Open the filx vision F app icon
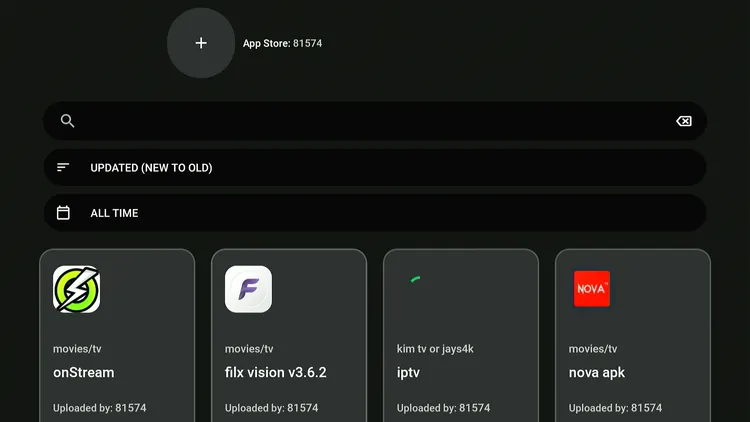750x422 pixels. click(x=248, y=289)
